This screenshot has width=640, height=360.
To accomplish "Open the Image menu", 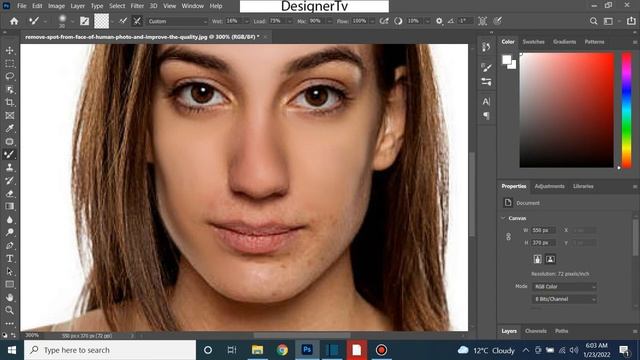I will (56, 6).
